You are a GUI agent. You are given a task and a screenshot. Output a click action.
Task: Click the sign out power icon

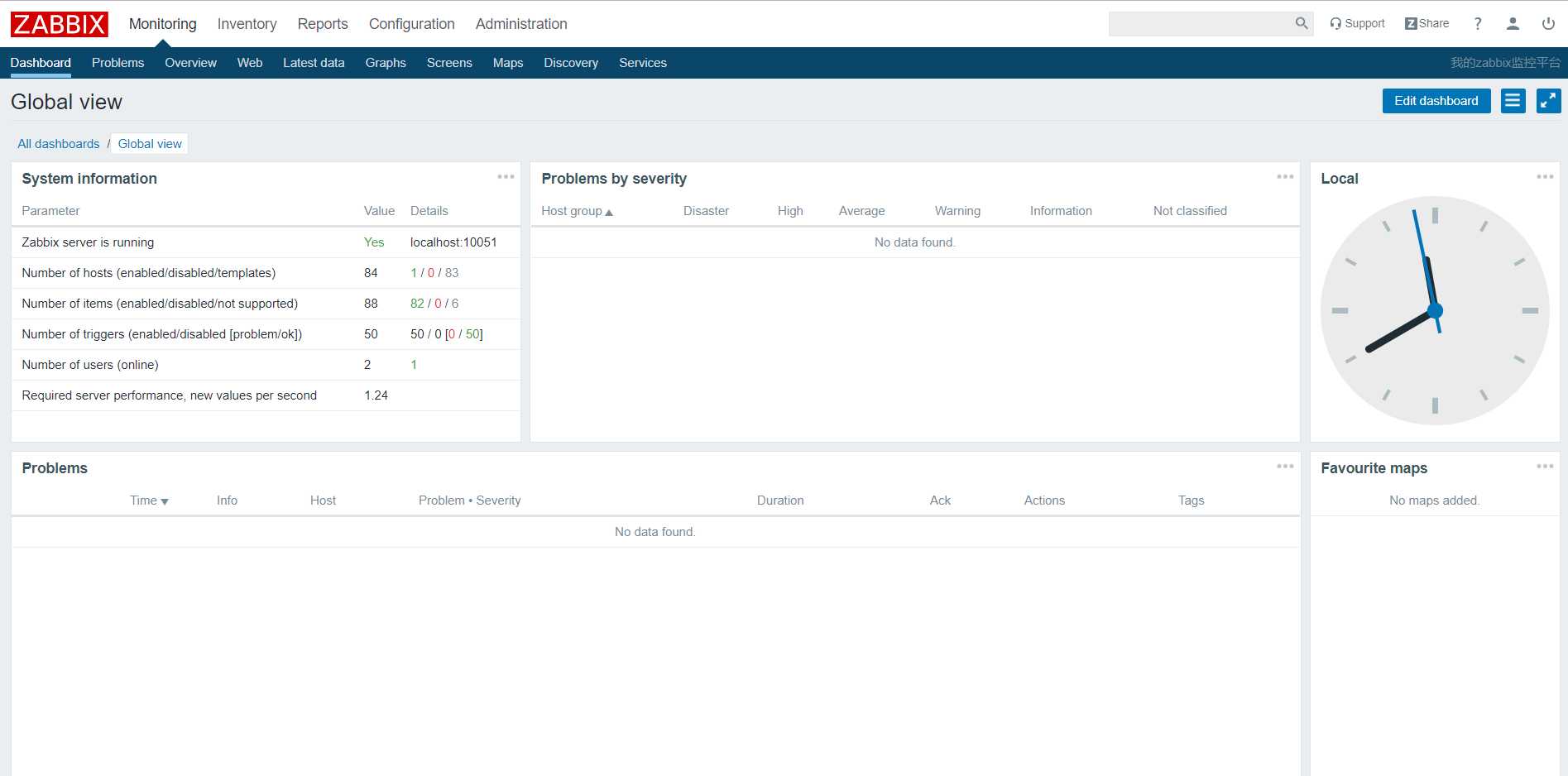(1548, 23)
